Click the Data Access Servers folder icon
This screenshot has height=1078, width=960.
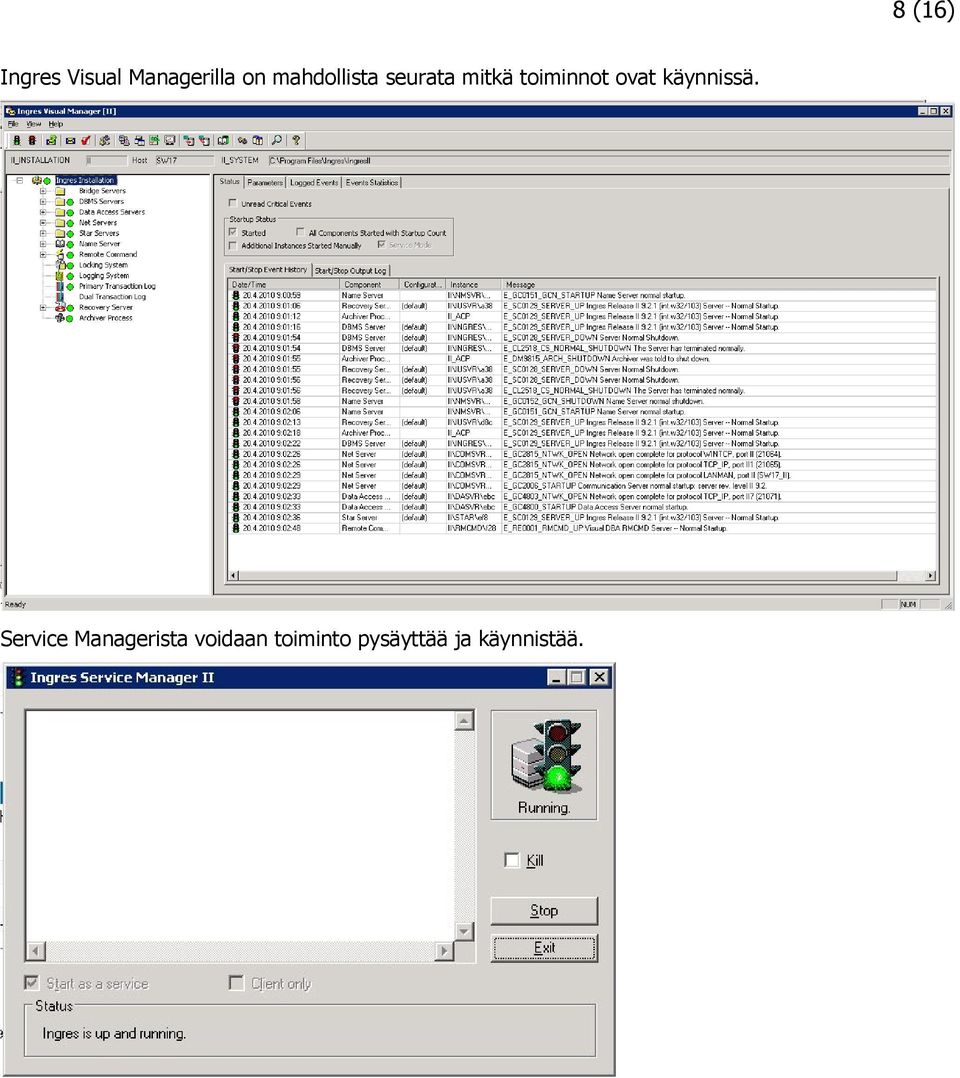click(60, 212)
